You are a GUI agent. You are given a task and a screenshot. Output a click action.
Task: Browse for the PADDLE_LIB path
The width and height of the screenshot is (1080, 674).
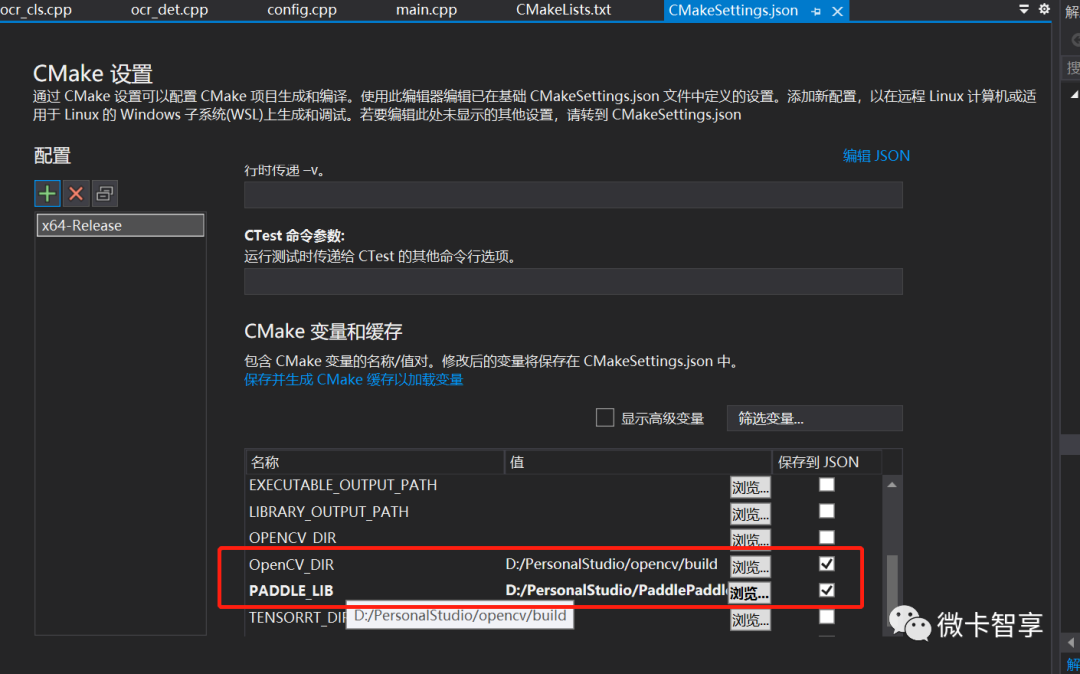[749, 593]
